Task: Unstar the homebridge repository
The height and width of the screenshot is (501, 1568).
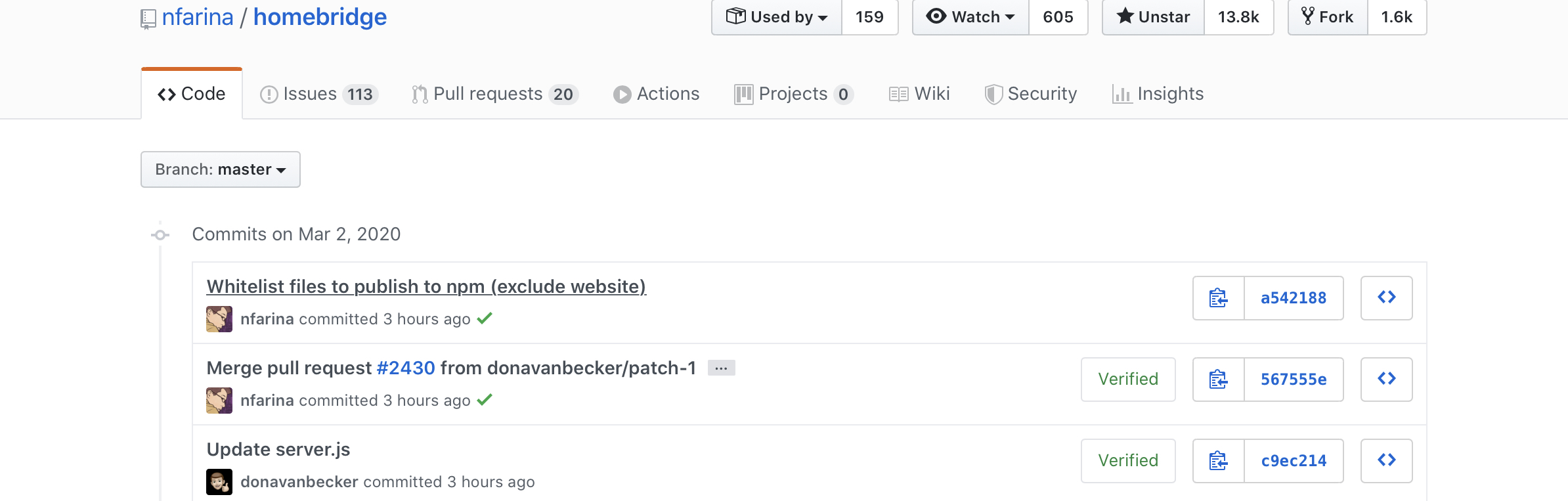Action: point(1153,17)
